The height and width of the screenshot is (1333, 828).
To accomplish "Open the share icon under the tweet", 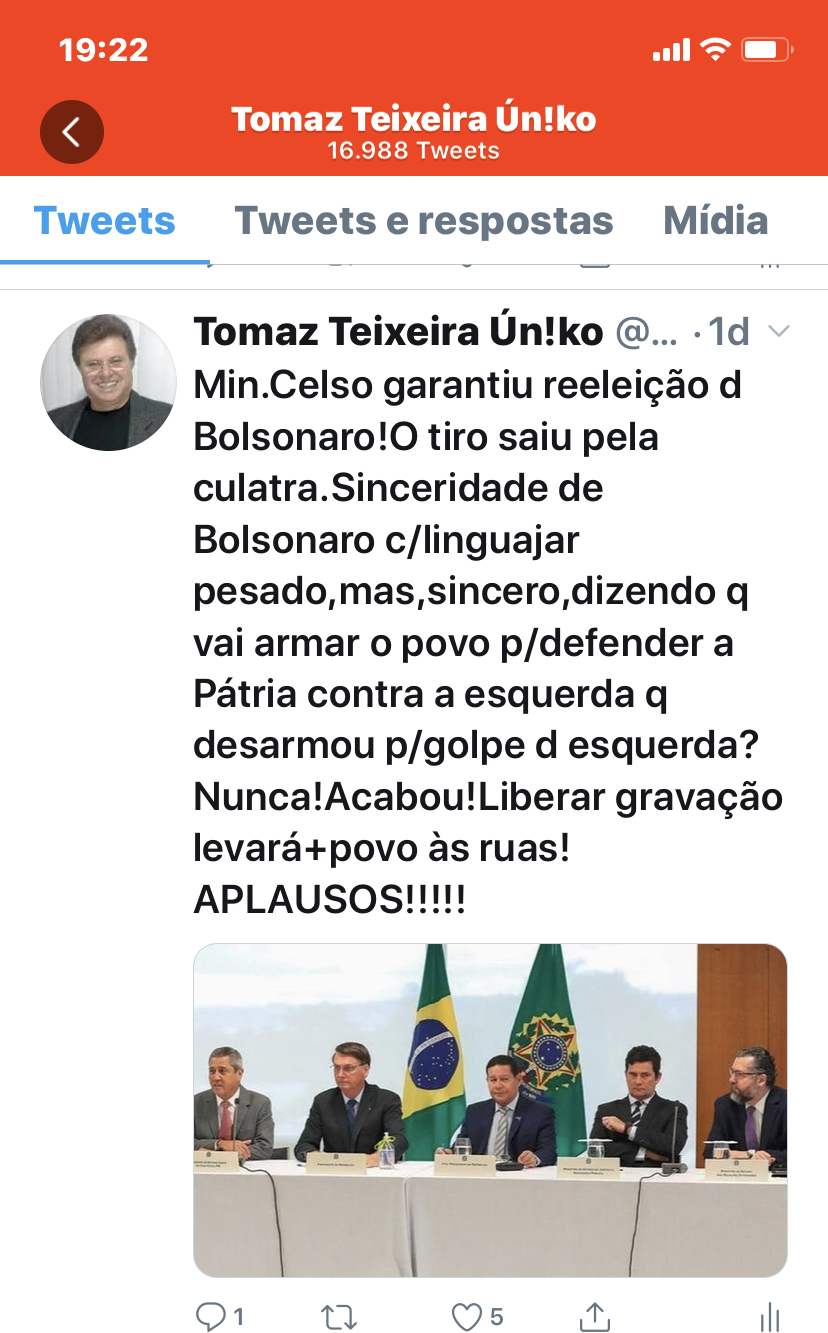I will coord(595,1316).
